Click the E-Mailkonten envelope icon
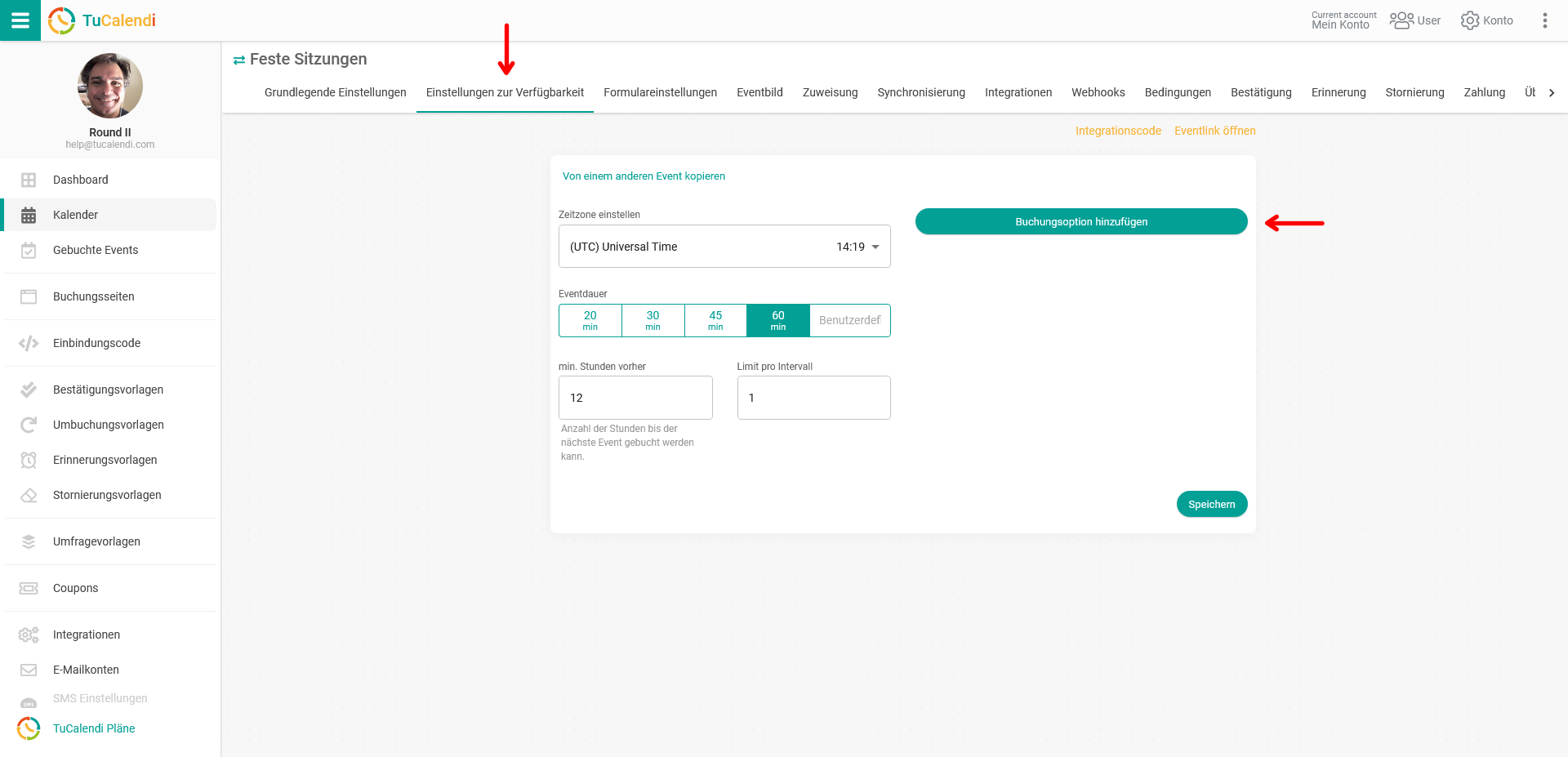1568x757 pixels. point(29,670)
